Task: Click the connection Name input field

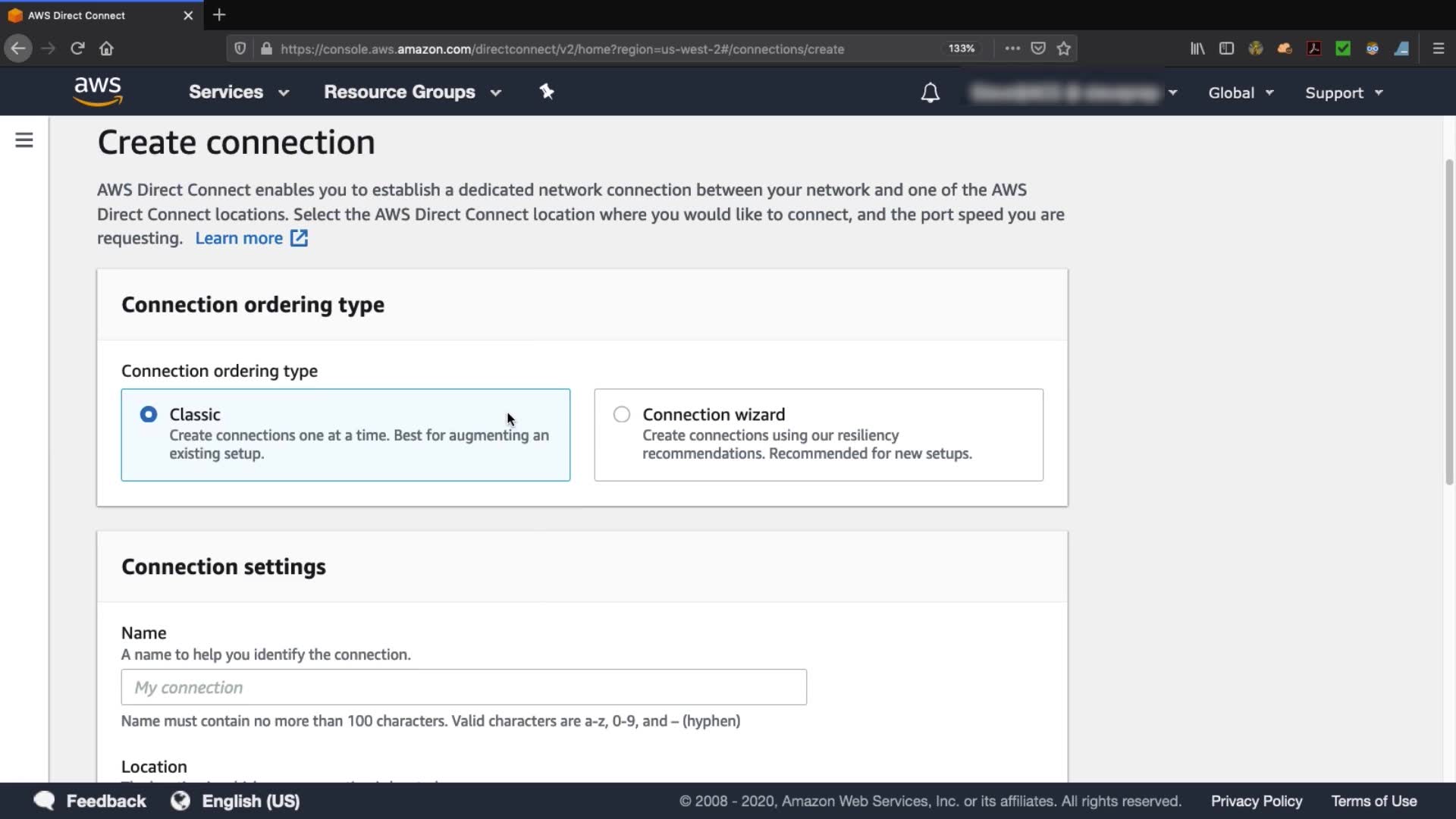Action: [463, 687]
